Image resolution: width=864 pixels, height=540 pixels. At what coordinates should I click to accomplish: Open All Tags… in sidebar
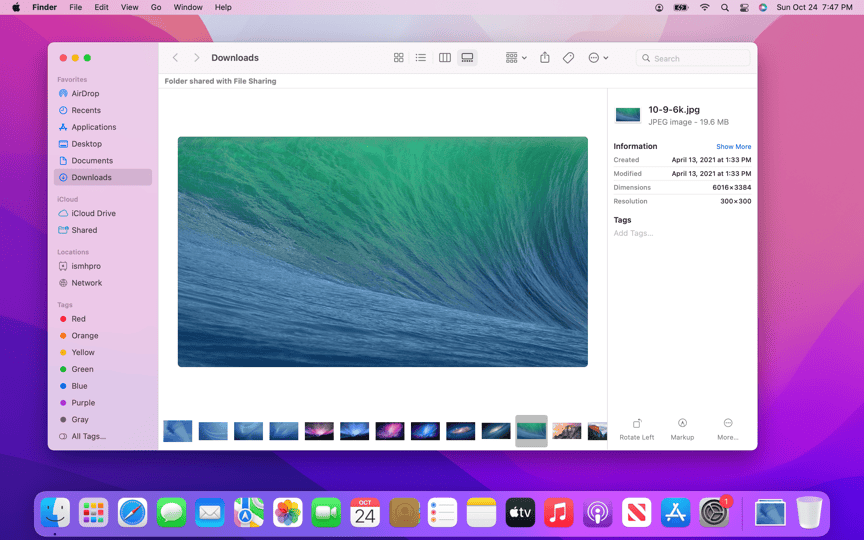pos(103,436)
